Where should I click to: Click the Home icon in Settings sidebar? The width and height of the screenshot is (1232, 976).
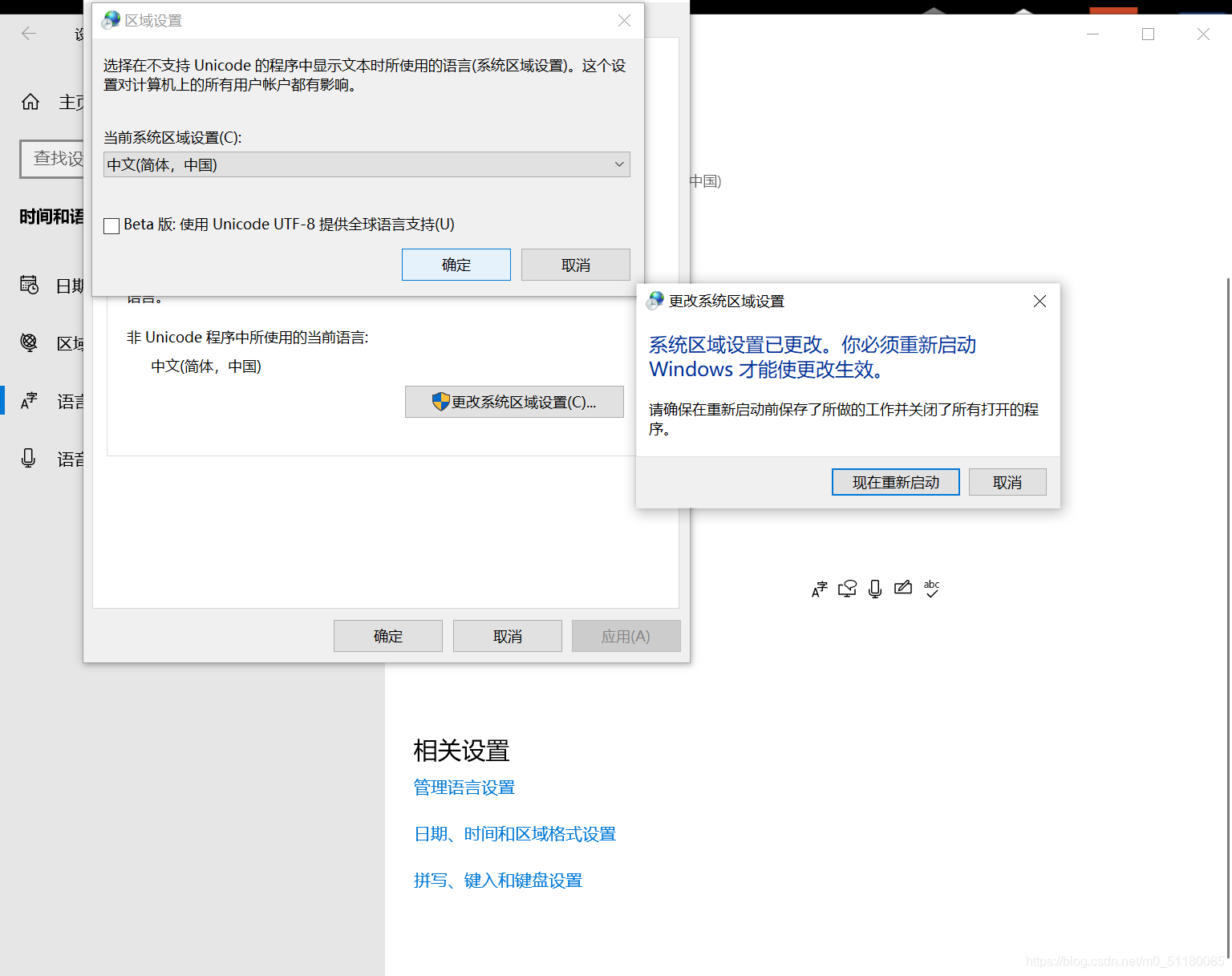coord(30,102)
